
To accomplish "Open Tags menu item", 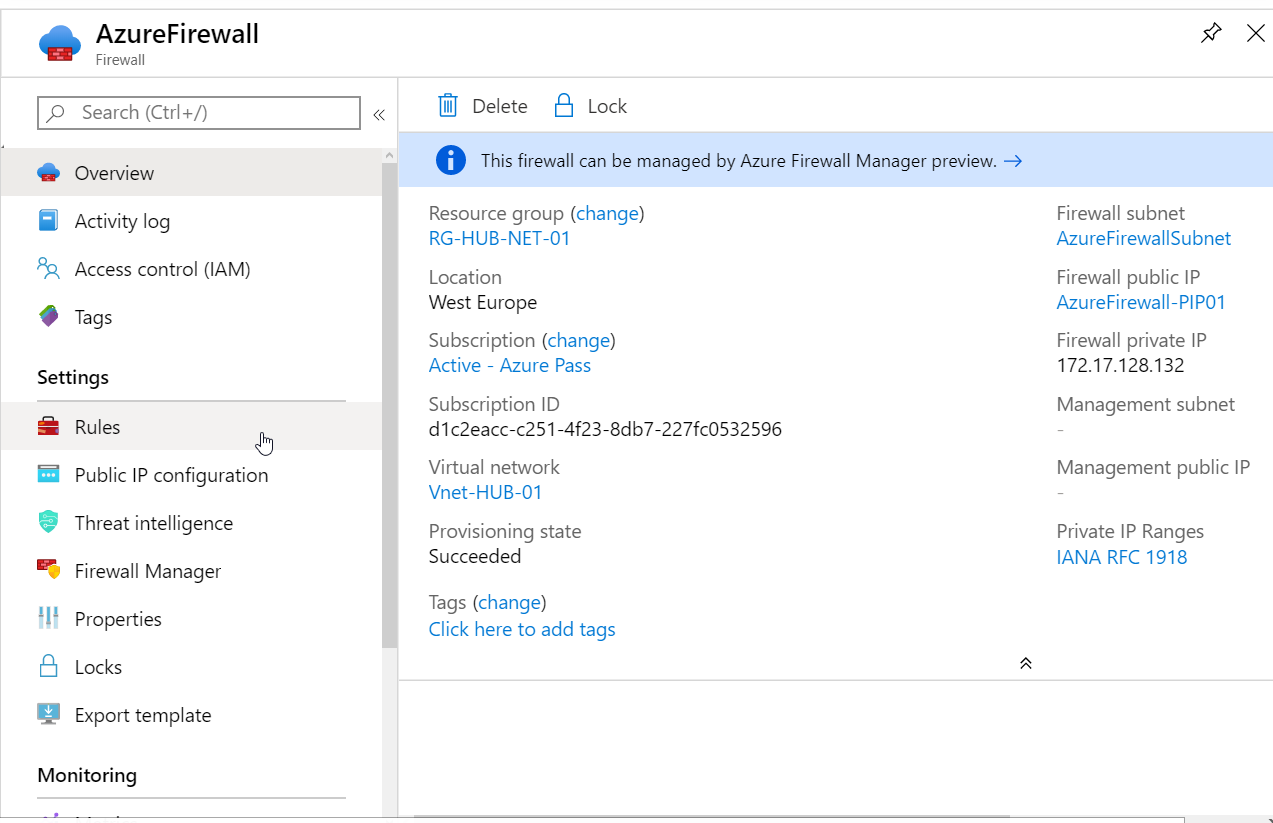I will [x=191, y=317].
